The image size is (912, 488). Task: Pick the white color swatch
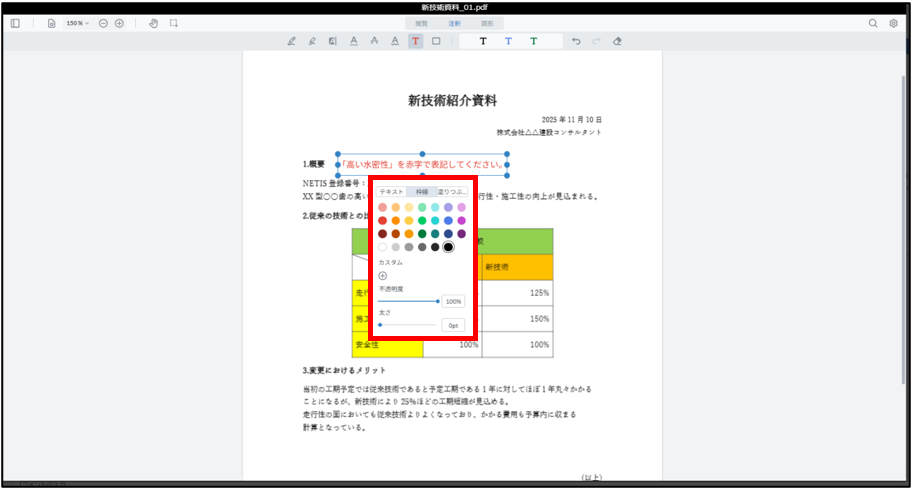(x=383, y=247)
